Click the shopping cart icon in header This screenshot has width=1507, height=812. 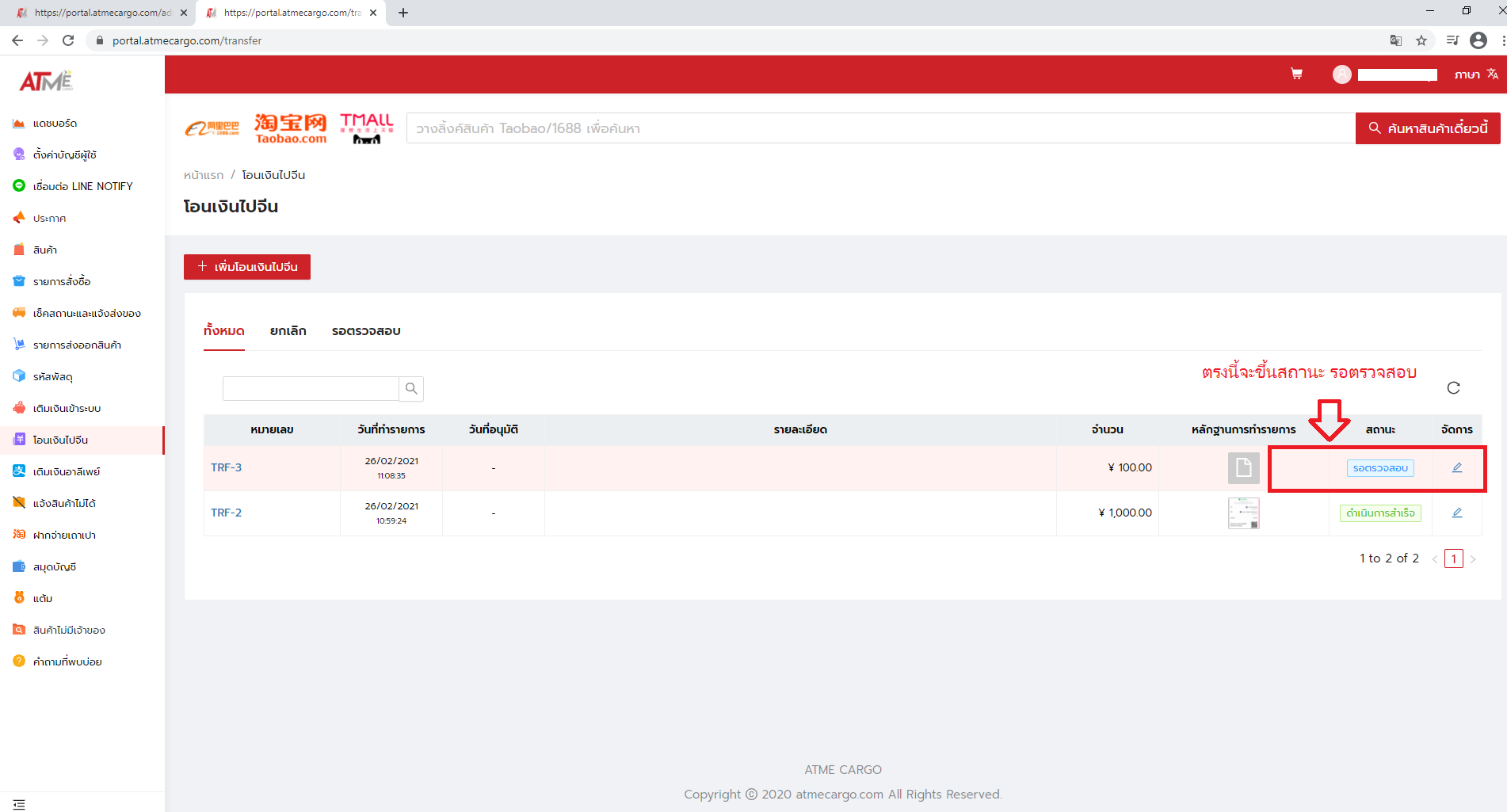(1296, 74)
